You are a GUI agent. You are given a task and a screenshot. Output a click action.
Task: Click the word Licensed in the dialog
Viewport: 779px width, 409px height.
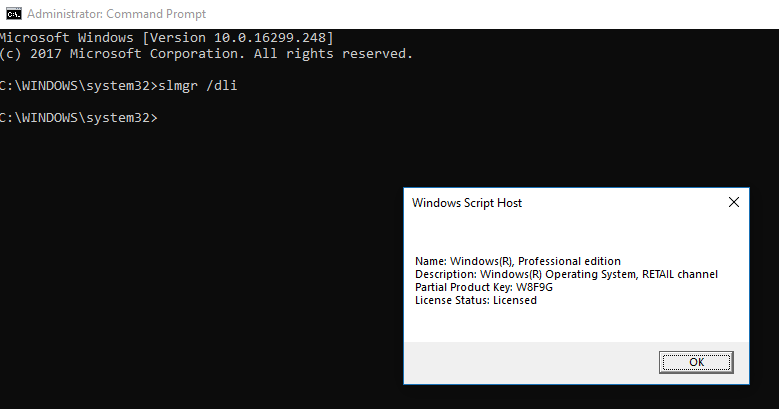[515, 300]
